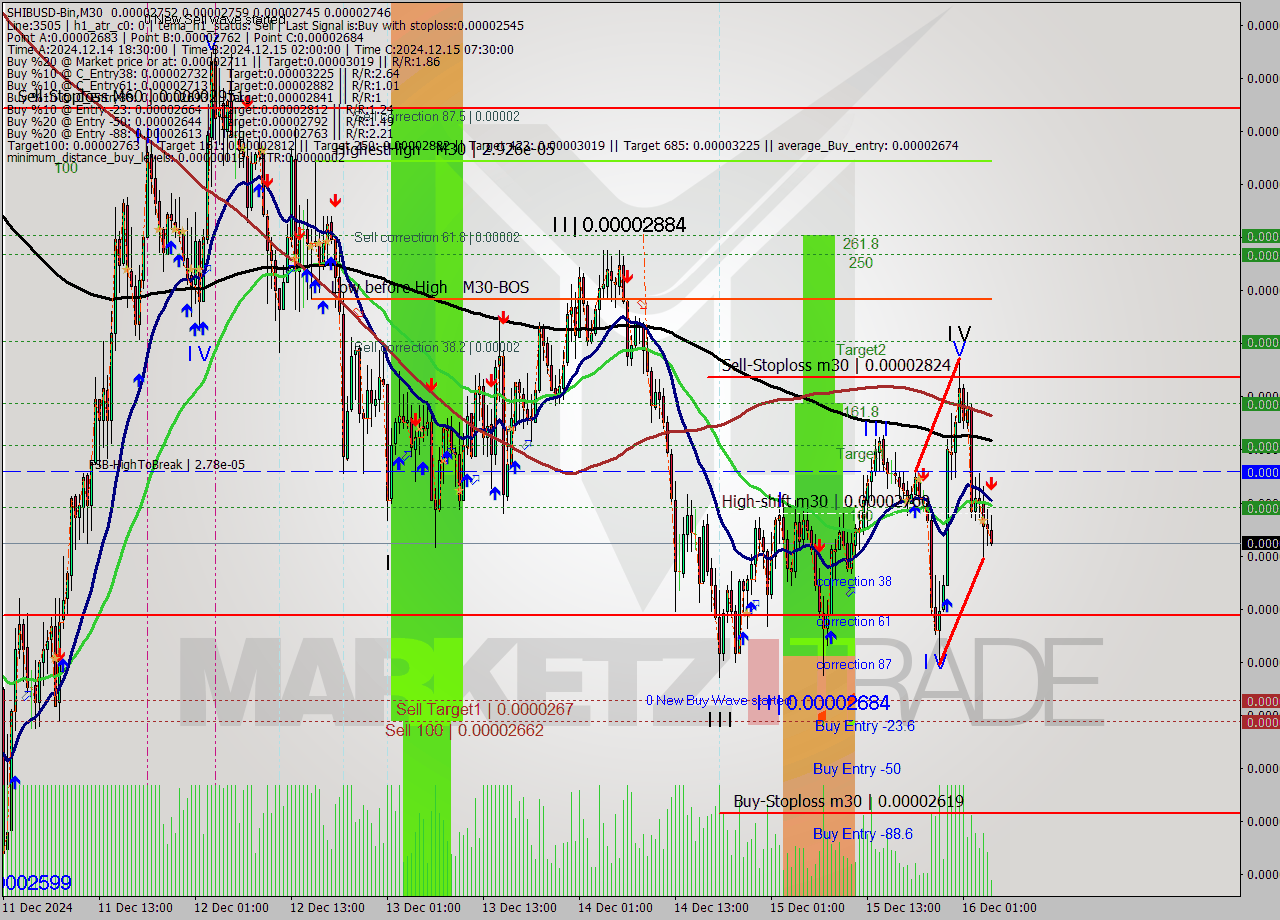Click the Low before High M30-BOS label
Screen dimensions: 1280x920
[x=430, y=288]
